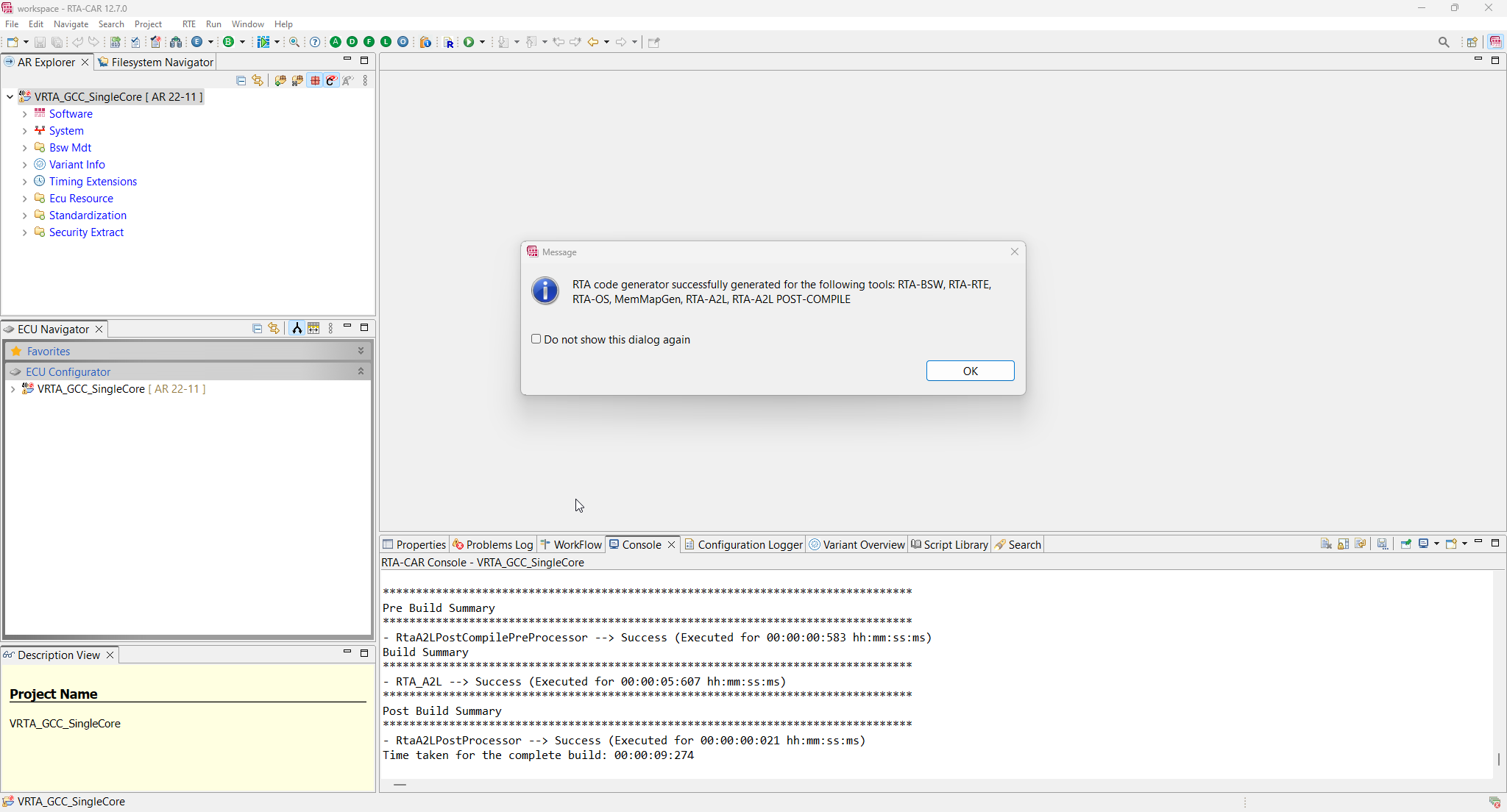Click the green circled L toolbar icon

point(386,42)
